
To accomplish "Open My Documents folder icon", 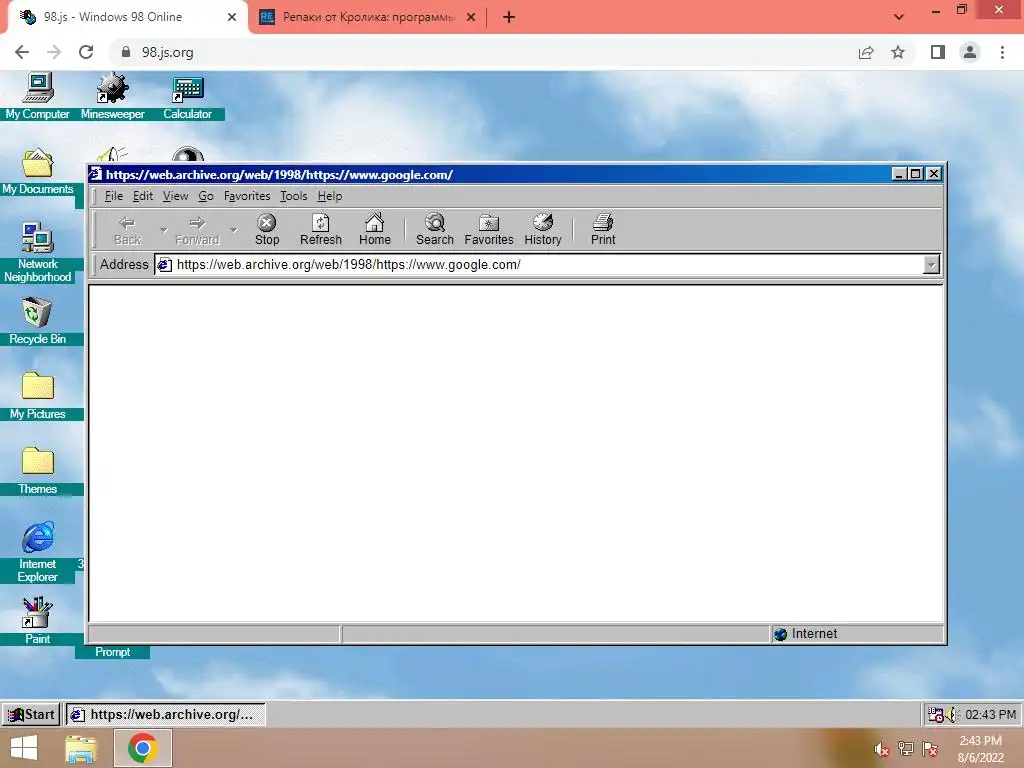I will (x=37, y=171).
